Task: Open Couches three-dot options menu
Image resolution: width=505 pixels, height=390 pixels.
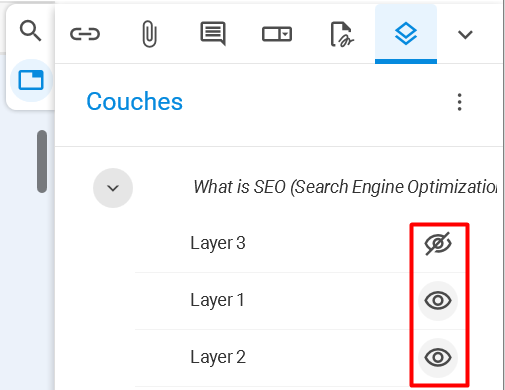Action: click(x=459, y=102)
